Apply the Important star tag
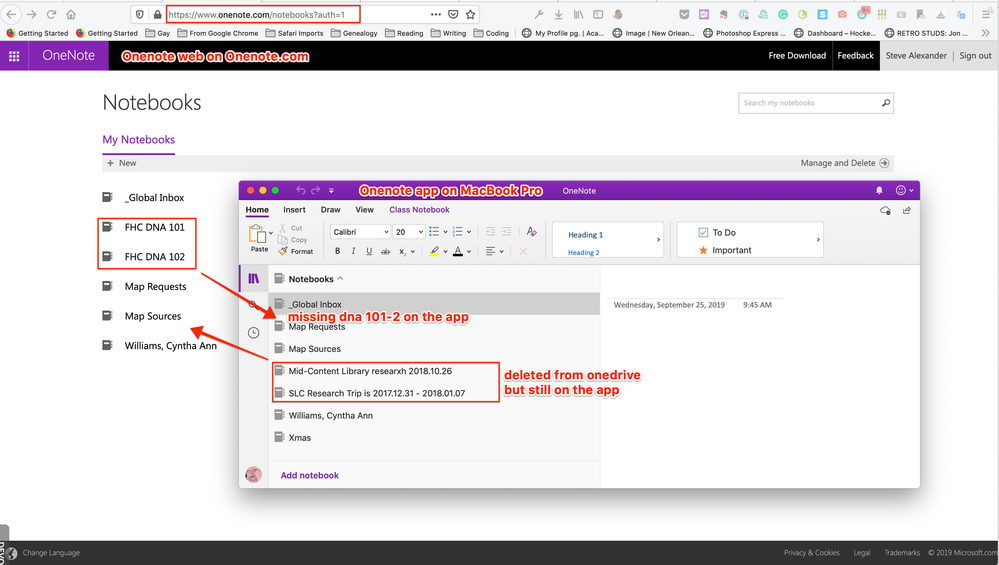 coord(703,250)
